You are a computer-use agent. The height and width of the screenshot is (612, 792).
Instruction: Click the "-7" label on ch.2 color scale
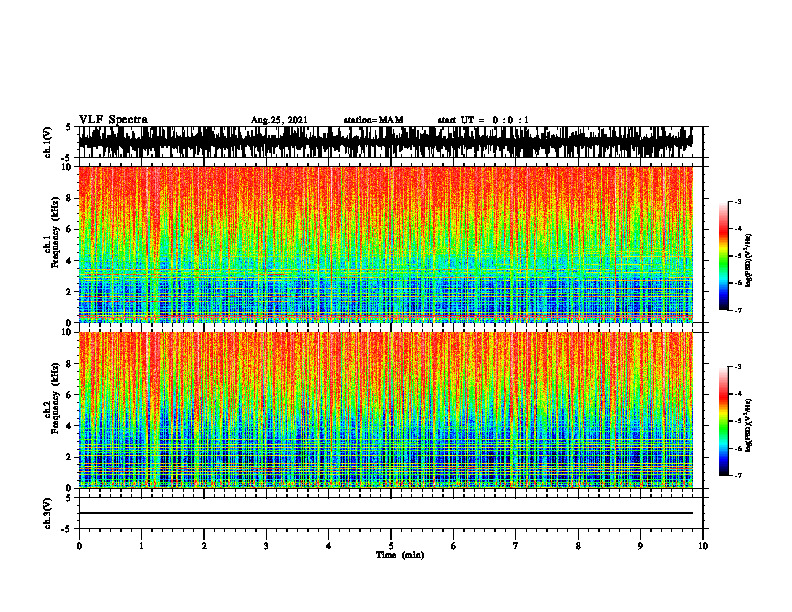pos(738,475)
